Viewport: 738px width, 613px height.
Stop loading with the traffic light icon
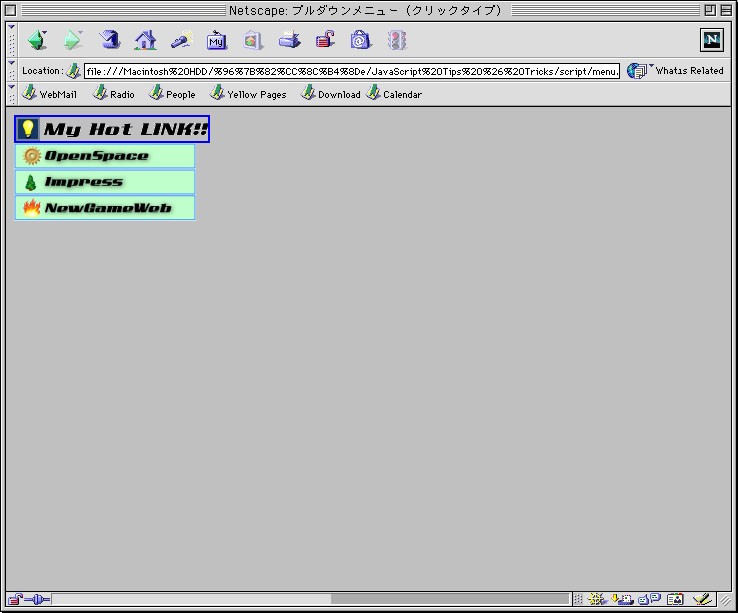click(397, 40)
